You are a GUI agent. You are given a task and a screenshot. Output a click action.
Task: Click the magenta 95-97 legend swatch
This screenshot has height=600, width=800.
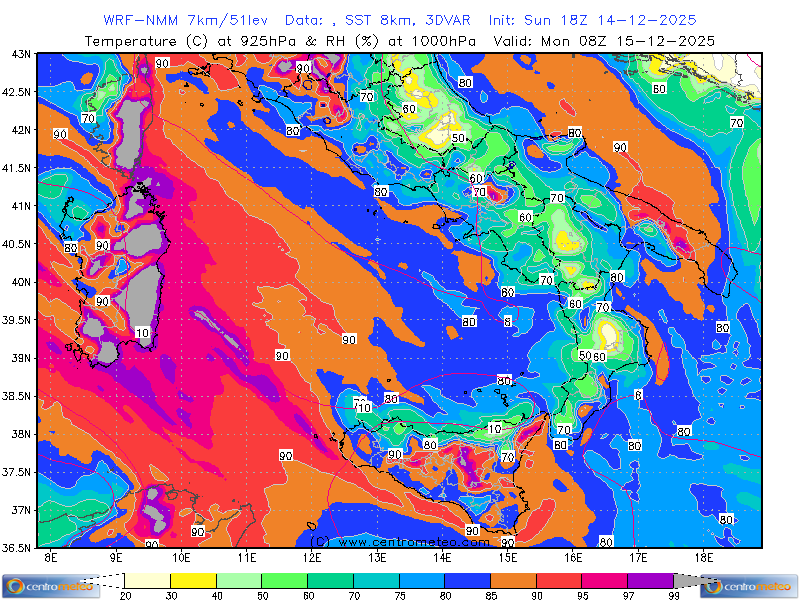(604, 580)
